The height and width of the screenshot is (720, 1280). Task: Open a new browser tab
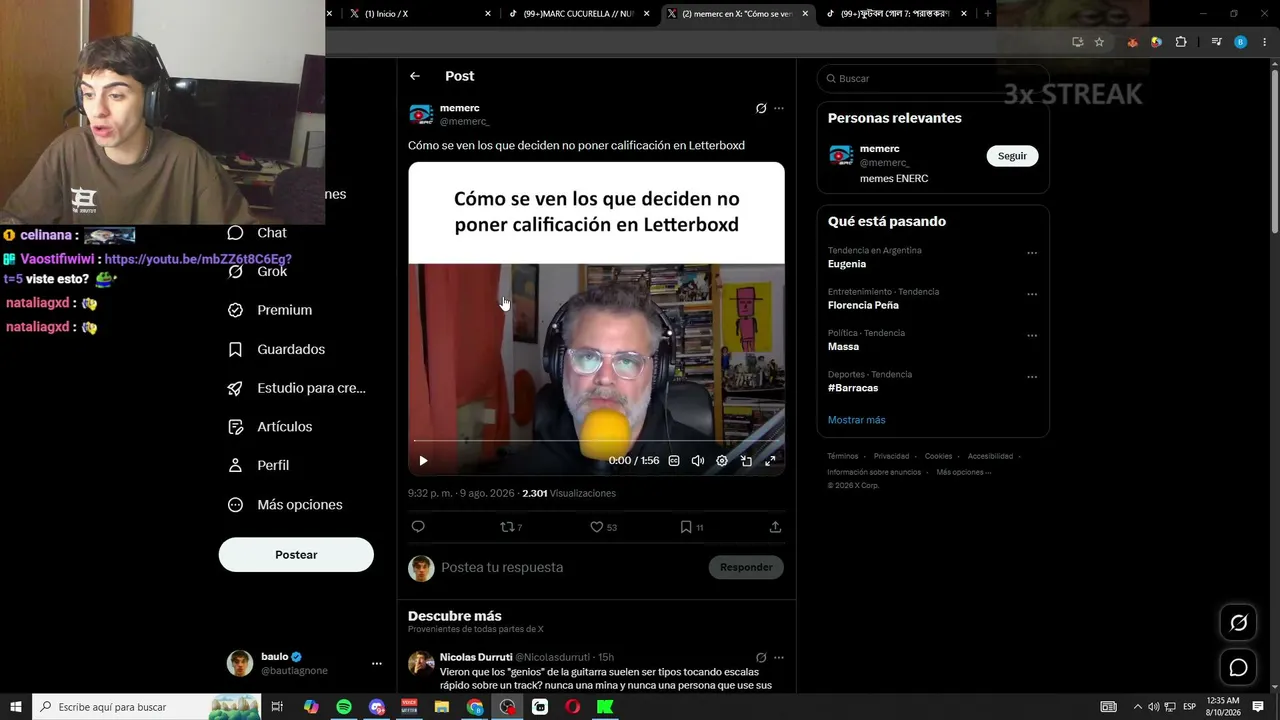[988, 14]
